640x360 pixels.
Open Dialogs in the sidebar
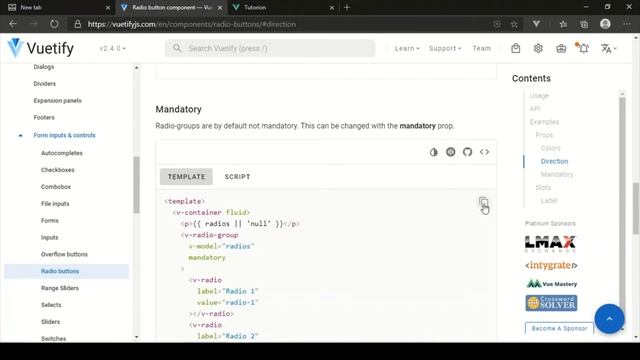coord(44,67)
